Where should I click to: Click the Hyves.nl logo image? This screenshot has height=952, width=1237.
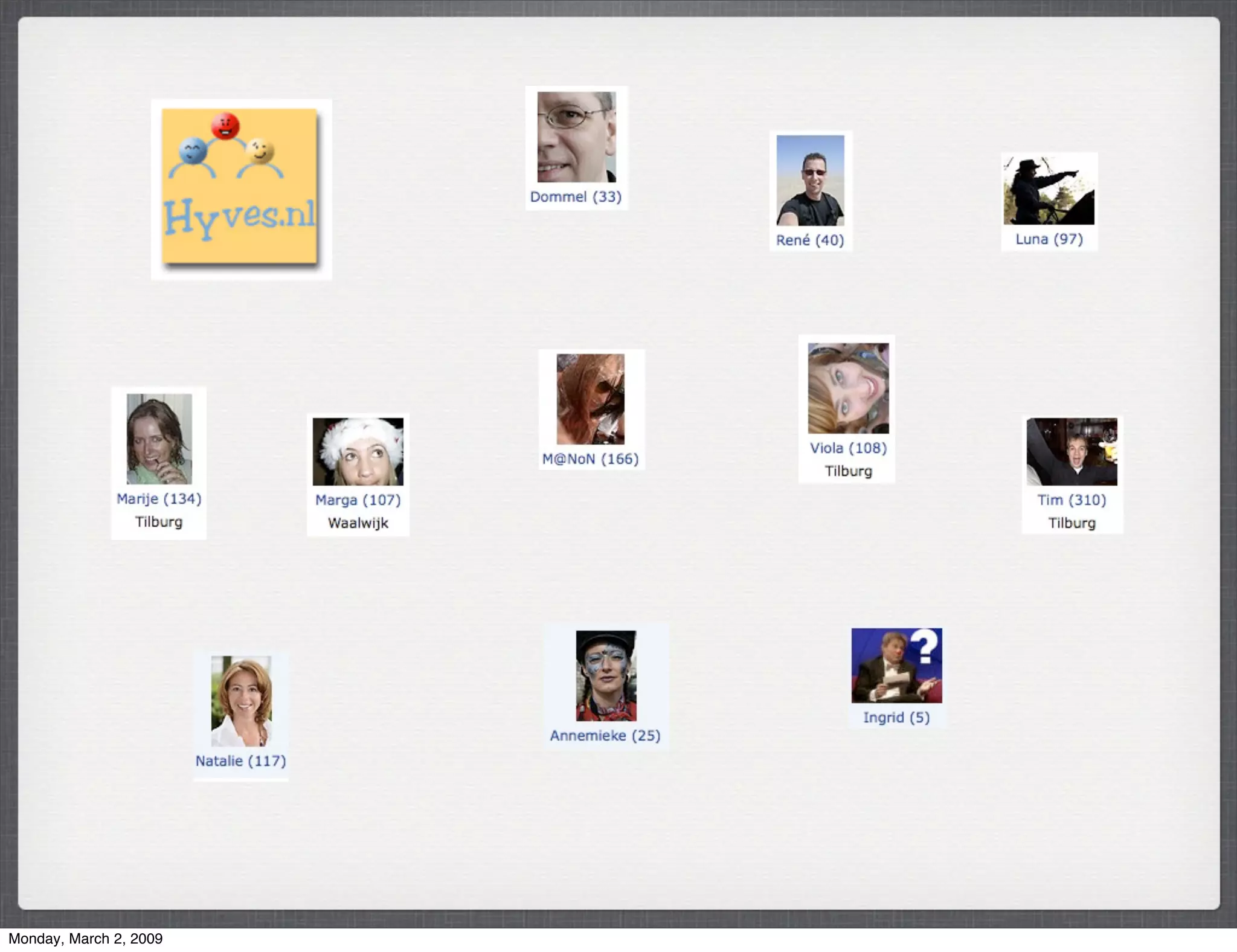click(240, 187)
